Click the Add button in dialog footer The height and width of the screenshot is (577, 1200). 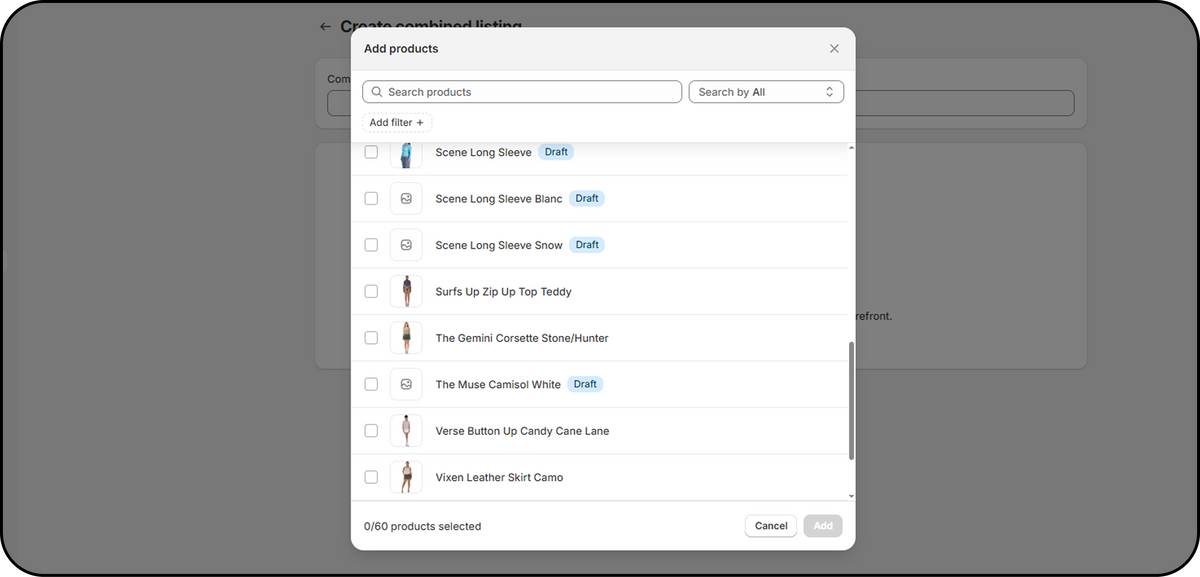pyautogui.click(x=823, y=526)
